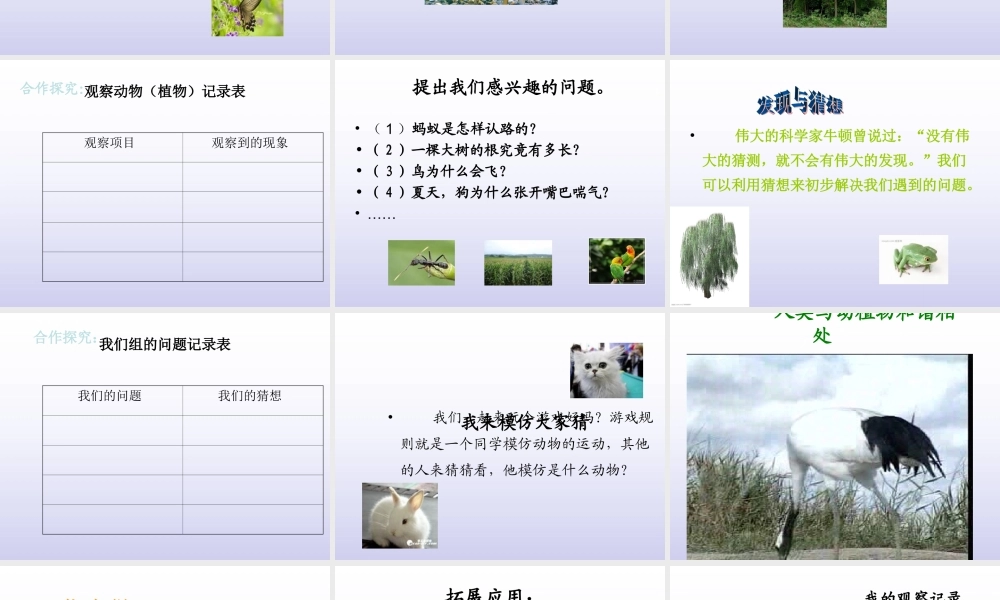Viewport: 1000px width, 600px height.
Task: Click the willow tree illustration
Action: 709,256
